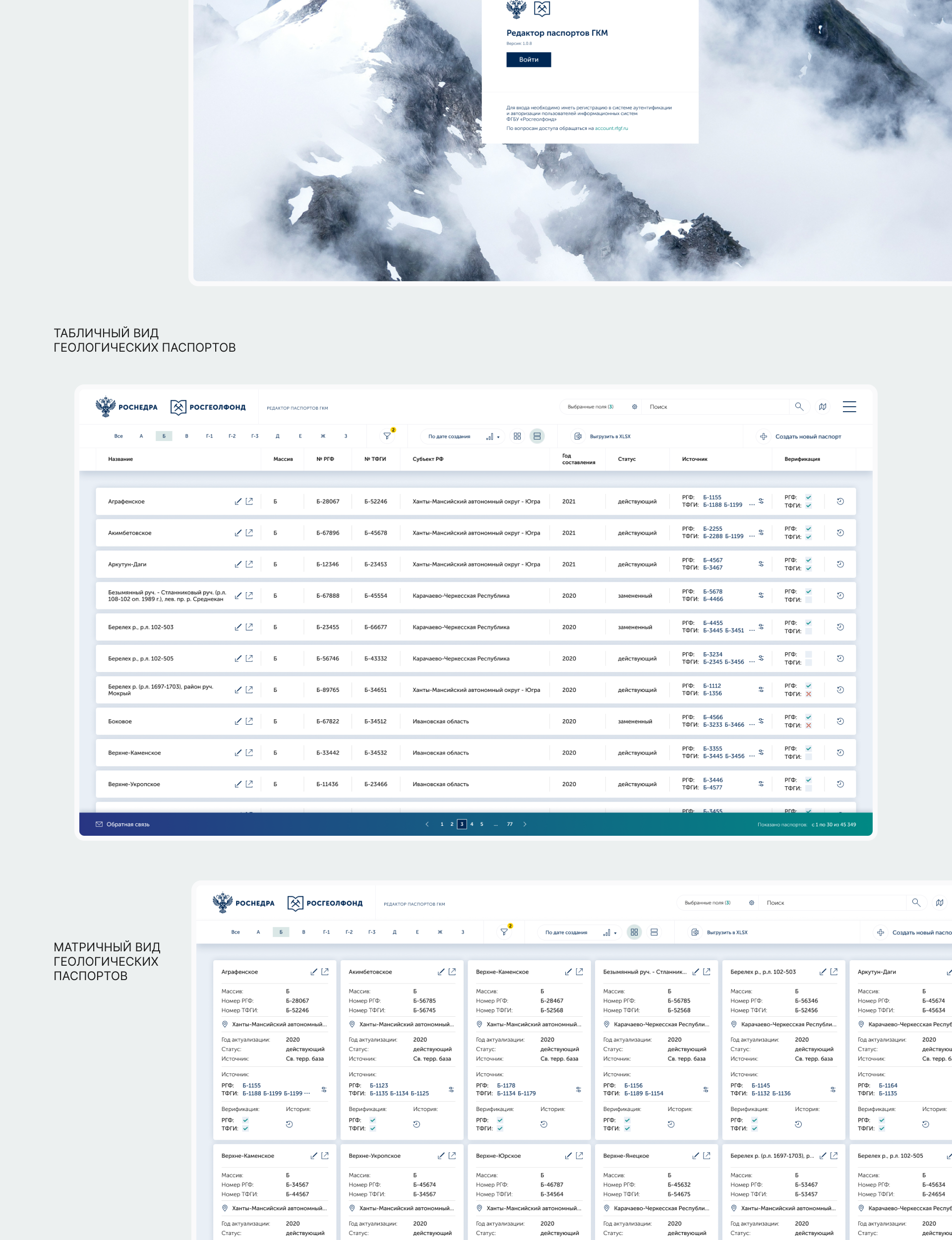Screen dimensions: 952x1240
Task: Open the hamburger menu in table view
Action: (849, 407)
